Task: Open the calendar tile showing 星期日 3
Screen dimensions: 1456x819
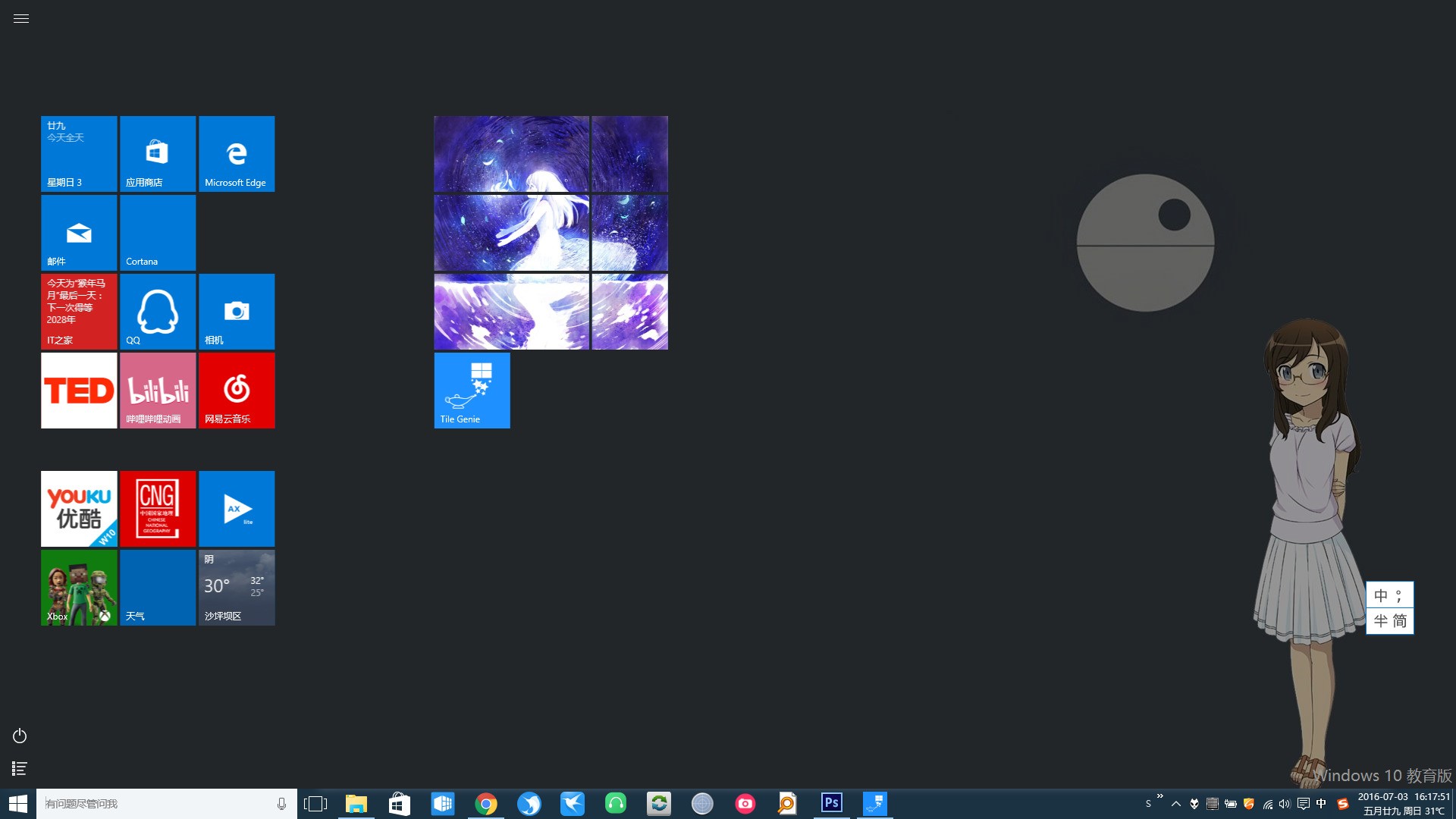Action: click(x=79, y=154)
